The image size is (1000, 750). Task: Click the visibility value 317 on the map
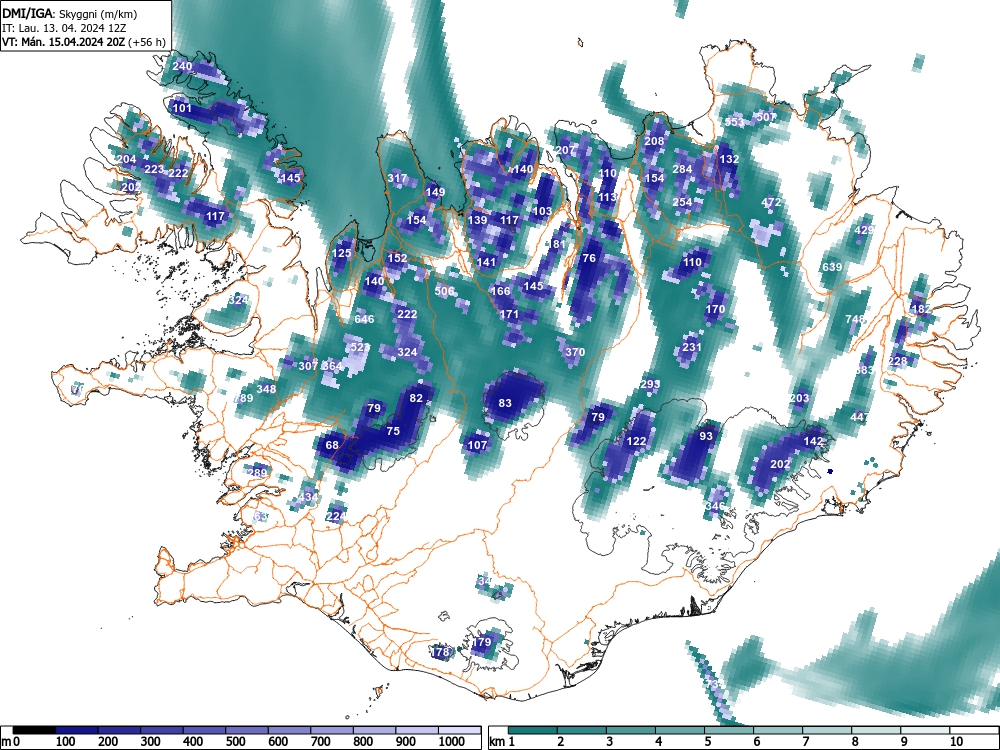point(397,178)
